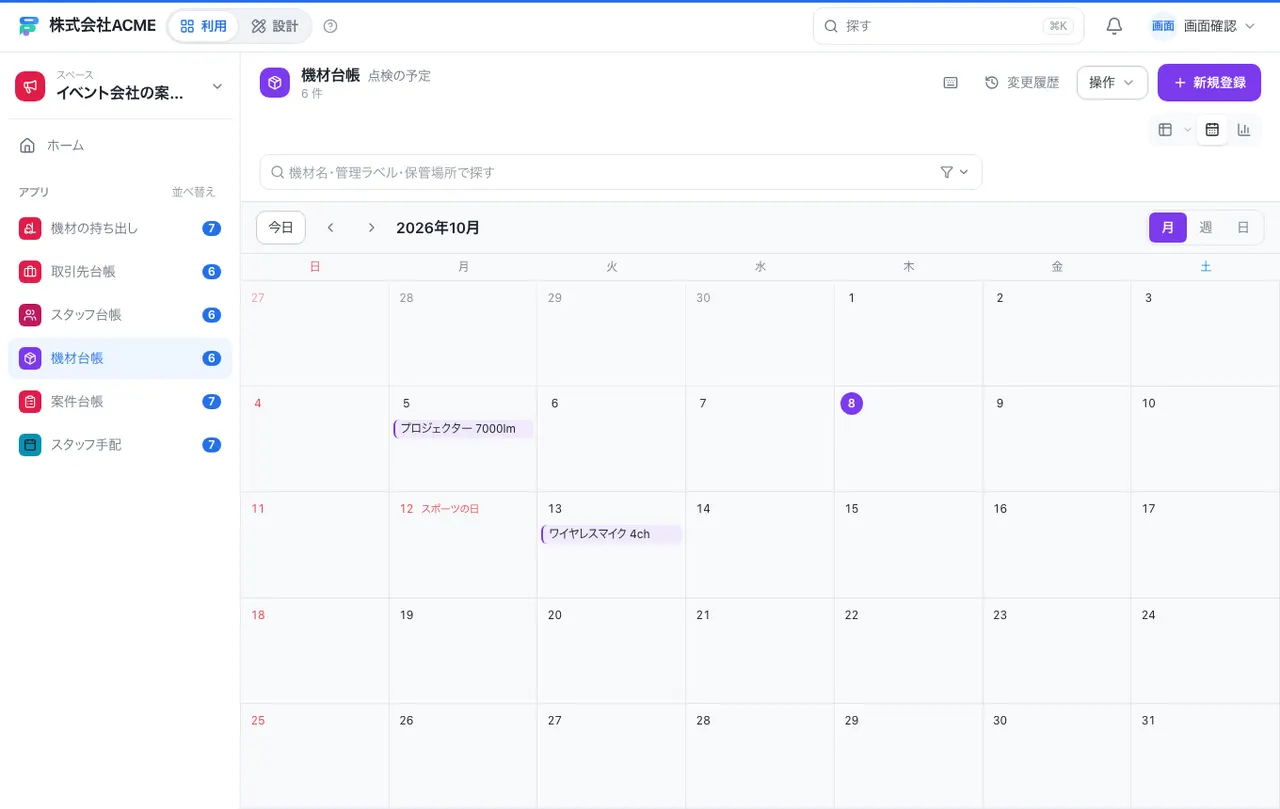Click the 案件台帳 app icon
The width and height of the screenshot is (1280, 809).
30,402
